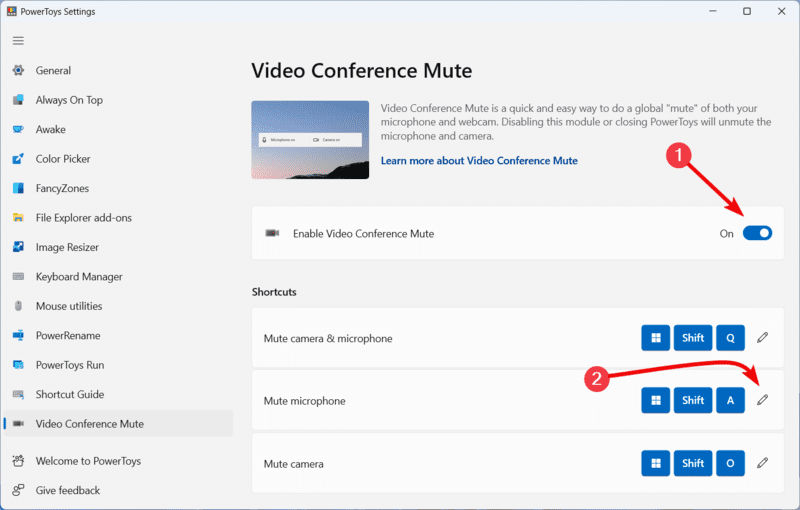Click the Mute microphone label text

pos(305,401)
